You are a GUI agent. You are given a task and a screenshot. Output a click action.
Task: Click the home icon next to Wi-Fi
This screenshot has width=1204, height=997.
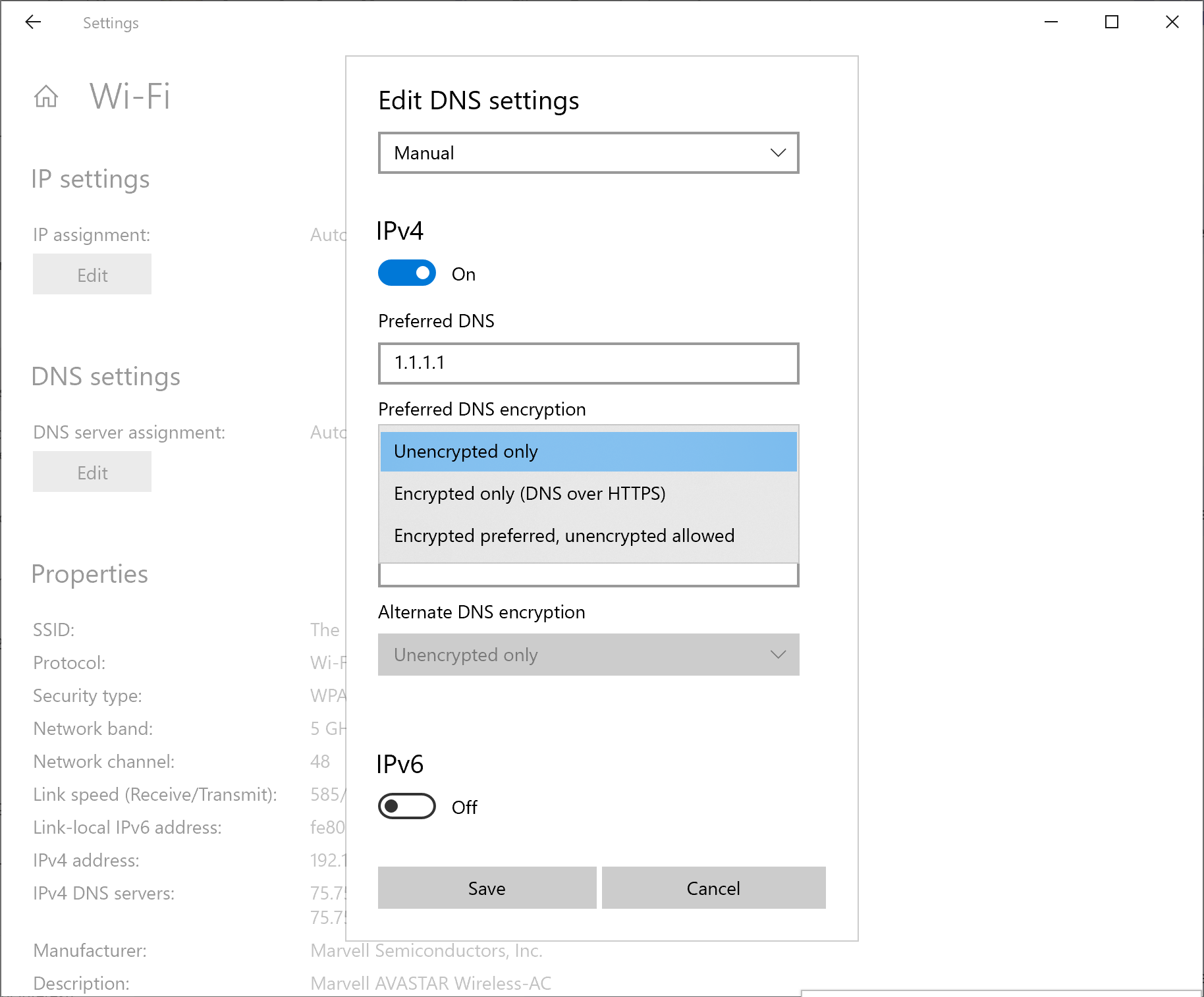pos(46,97)
